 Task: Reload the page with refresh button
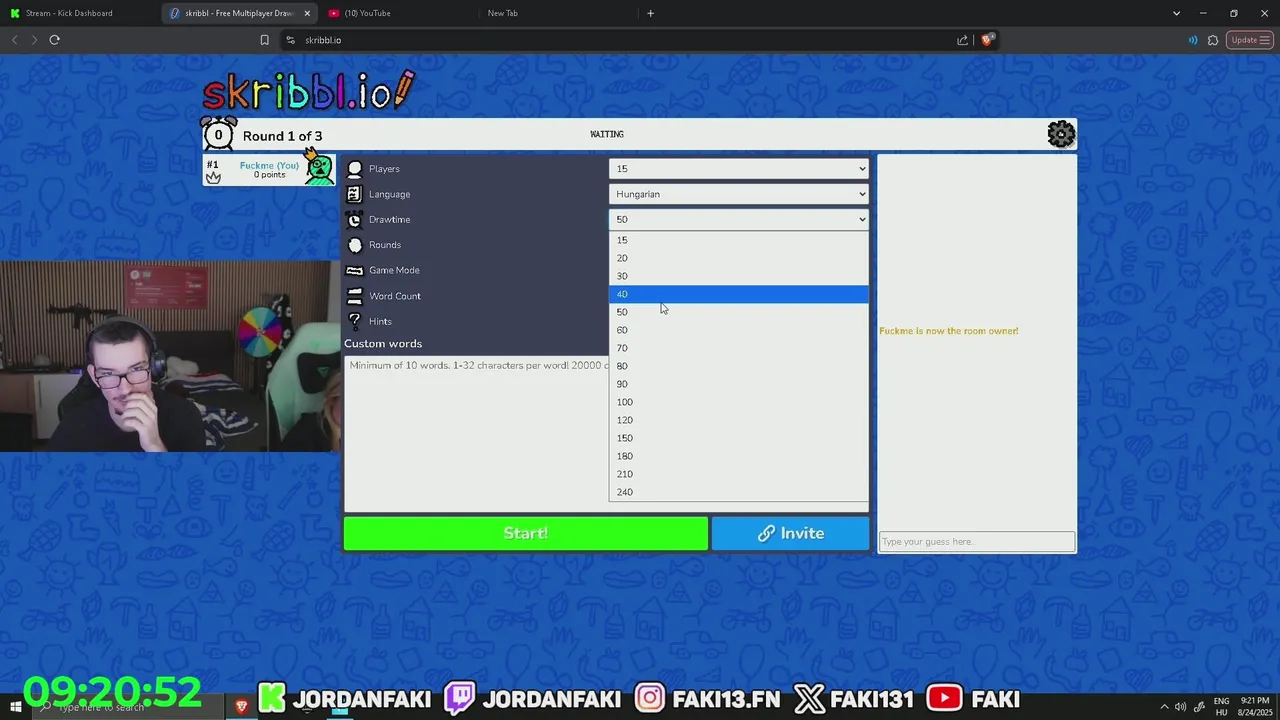tap(54, 40)
